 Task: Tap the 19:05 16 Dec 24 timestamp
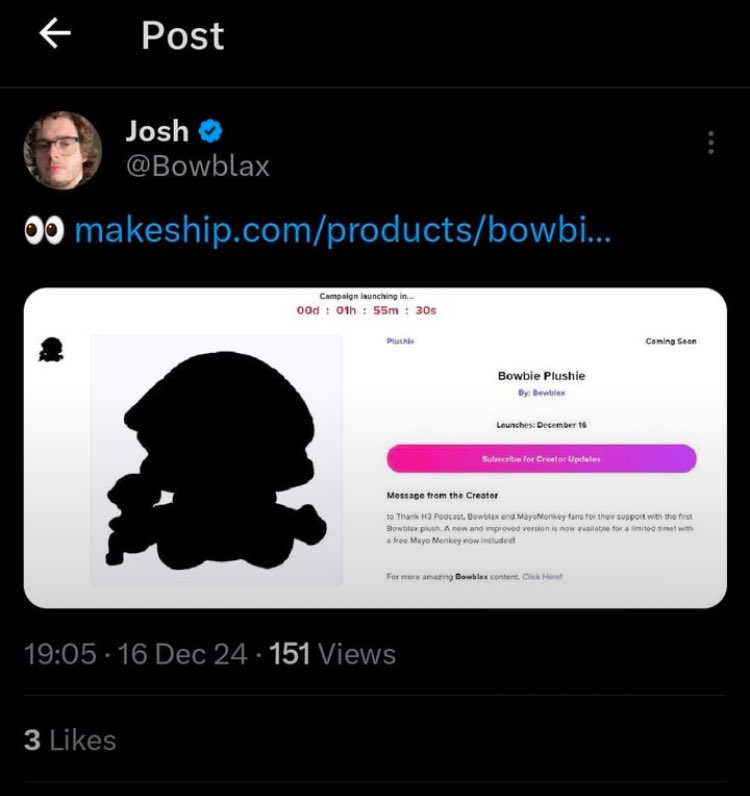[x=136, y=654]
